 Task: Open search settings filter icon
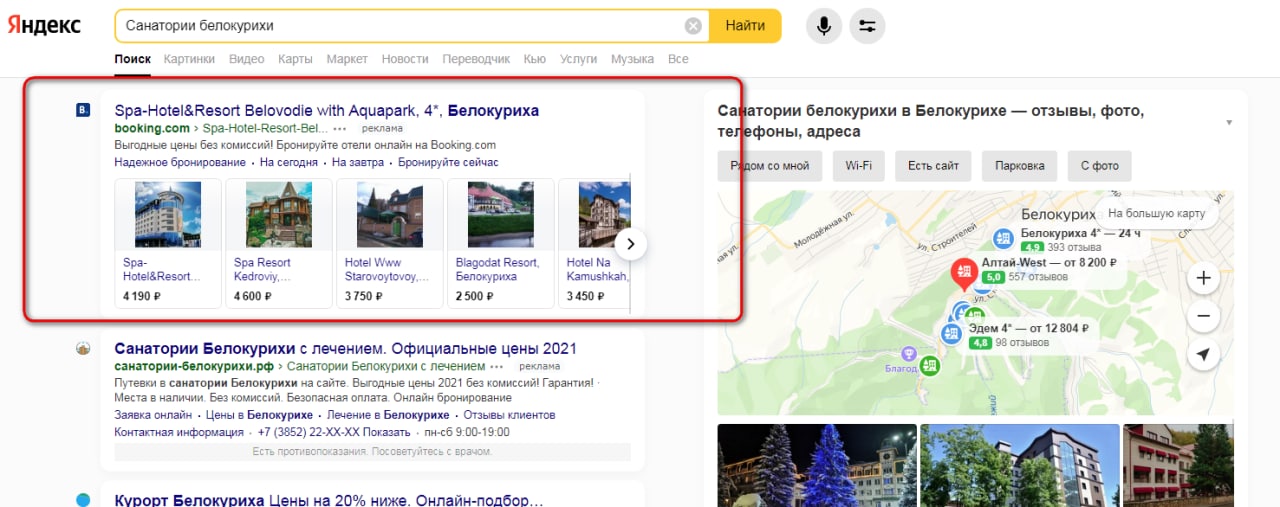click(x=867, y=25)
